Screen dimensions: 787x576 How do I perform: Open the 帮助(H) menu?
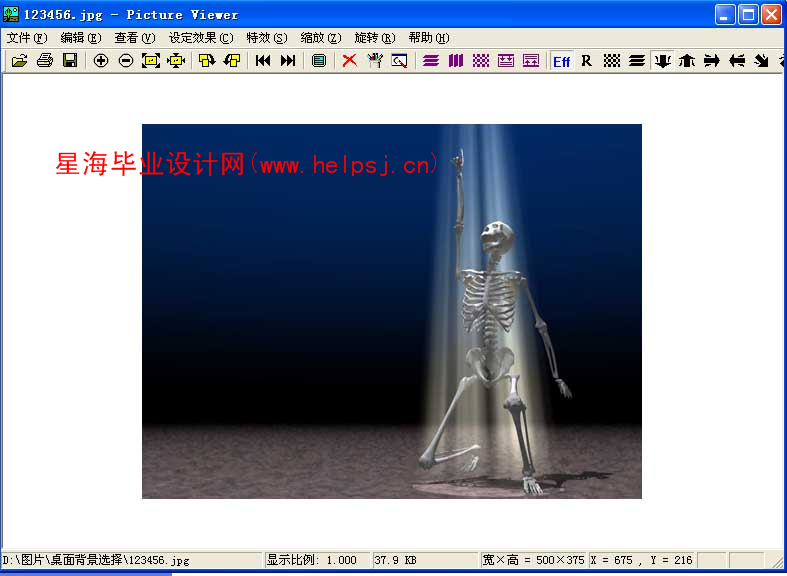pyautogui.click(x=429, y=38)
